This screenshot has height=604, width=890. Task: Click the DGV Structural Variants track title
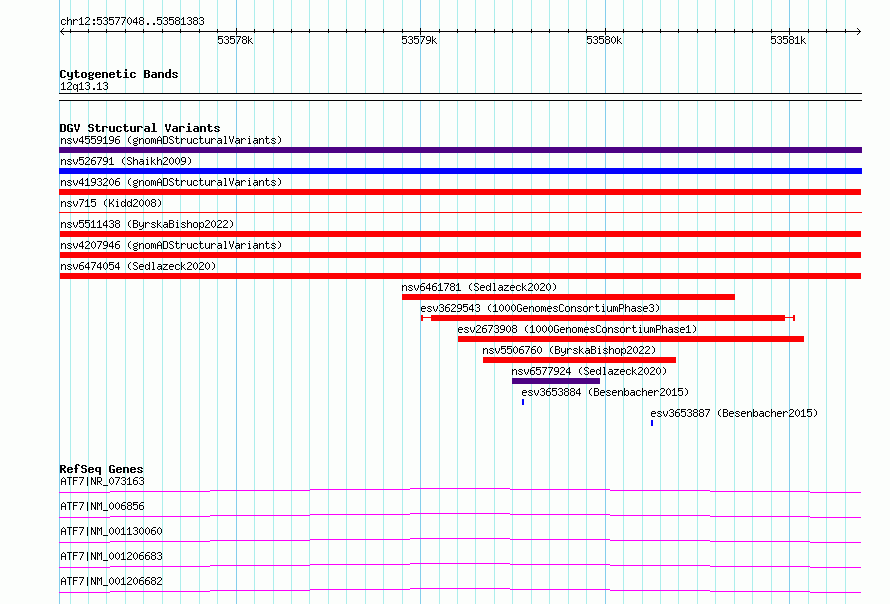click(x=140, y=128)
